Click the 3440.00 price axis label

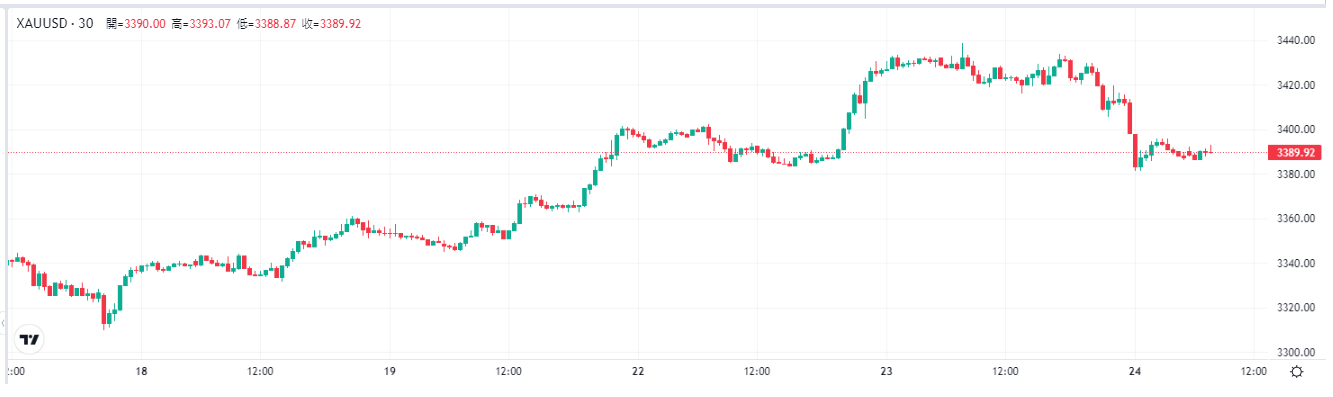pos(1293,40)
